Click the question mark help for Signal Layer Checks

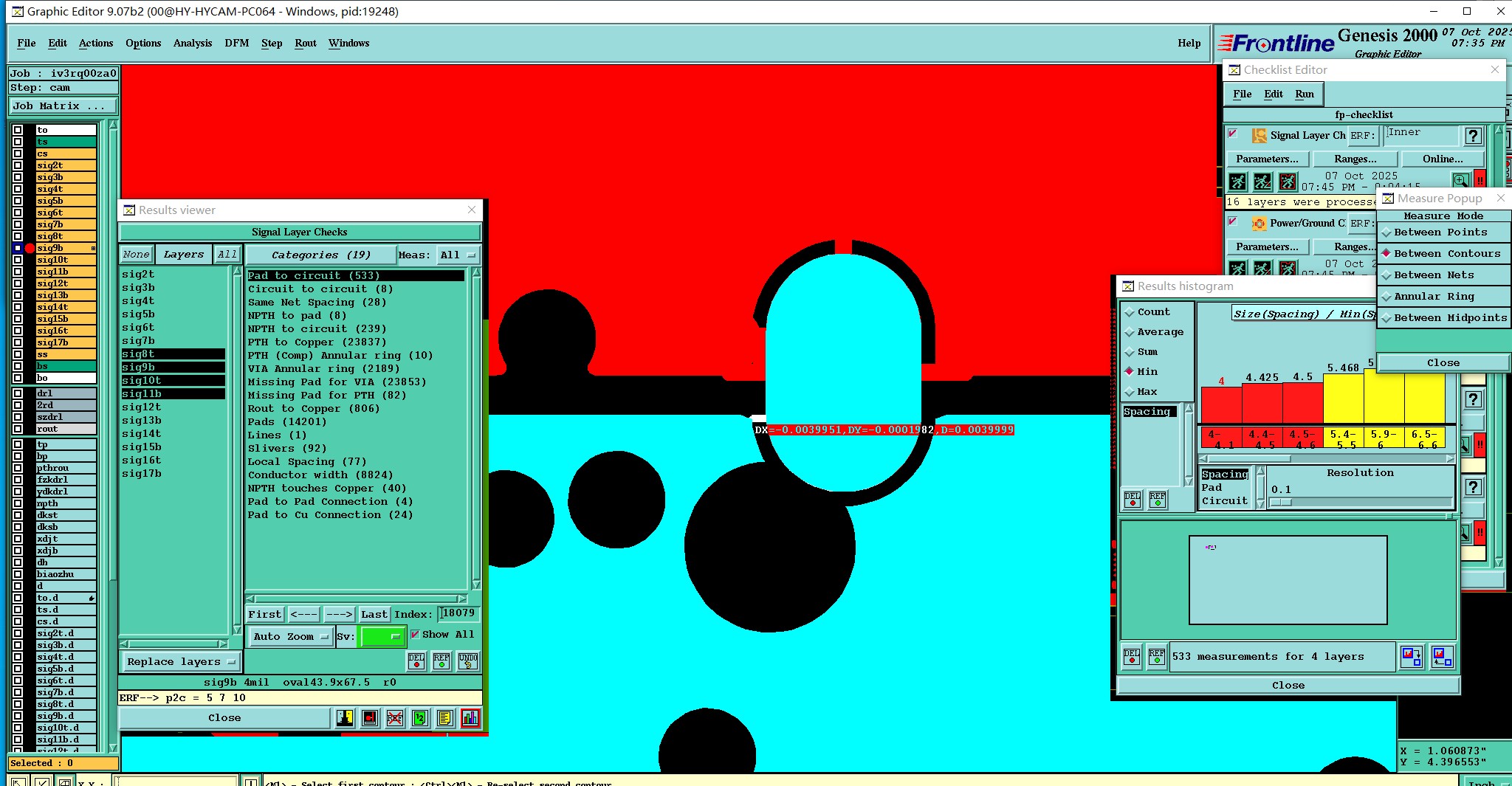click(1473, 136)
